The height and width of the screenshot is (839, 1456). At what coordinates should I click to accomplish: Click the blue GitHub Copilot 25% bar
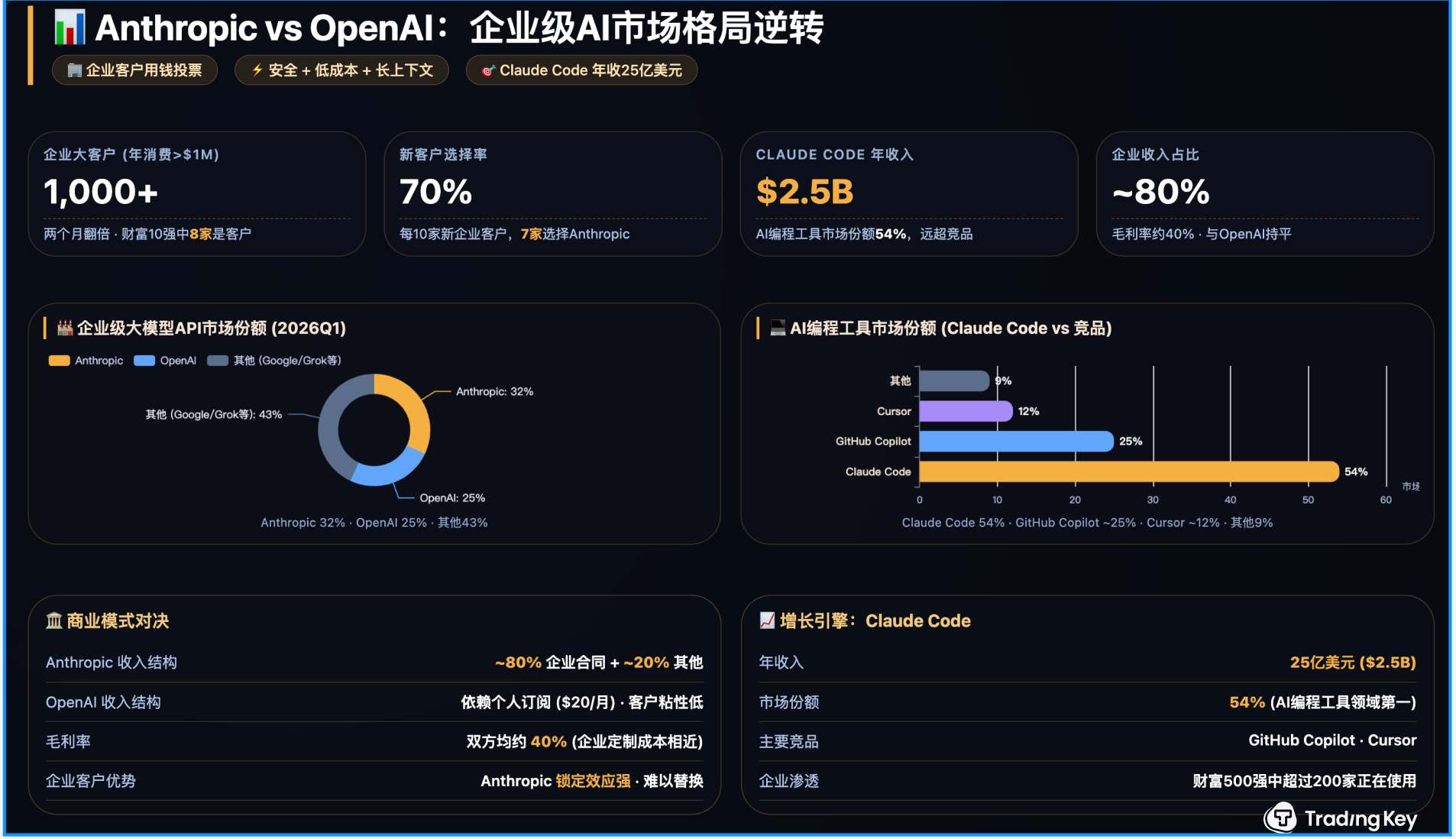click(x=1016, y=442)
